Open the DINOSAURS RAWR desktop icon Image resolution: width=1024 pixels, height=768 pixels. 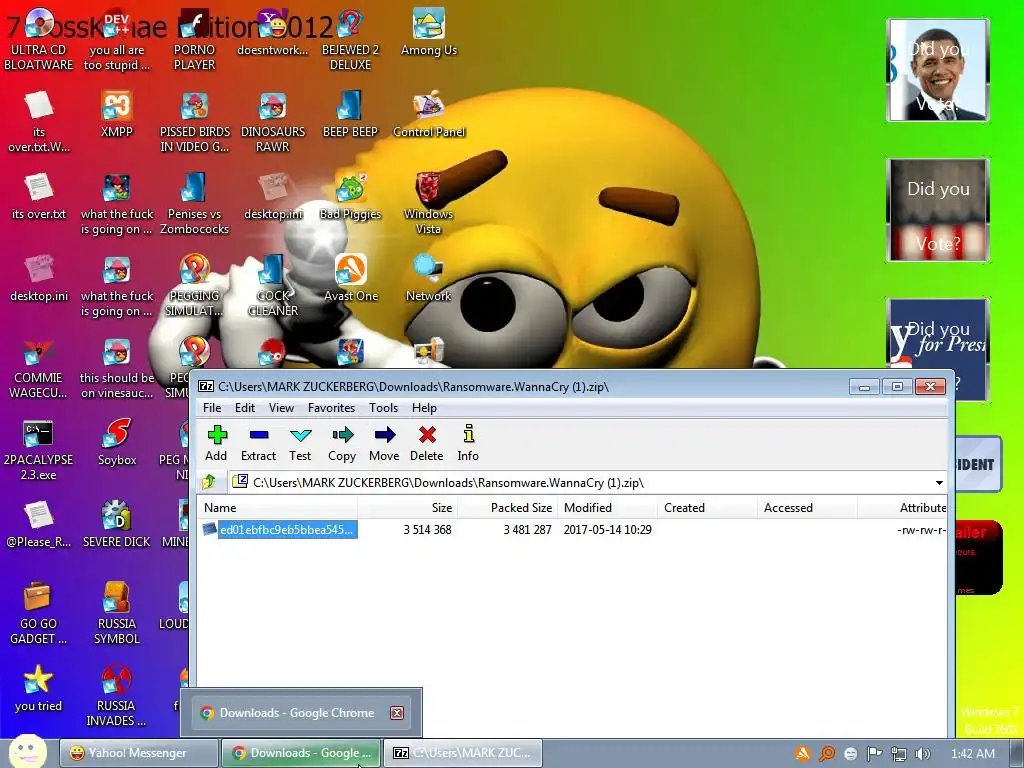pyautogui.click(x=273, y=121)
